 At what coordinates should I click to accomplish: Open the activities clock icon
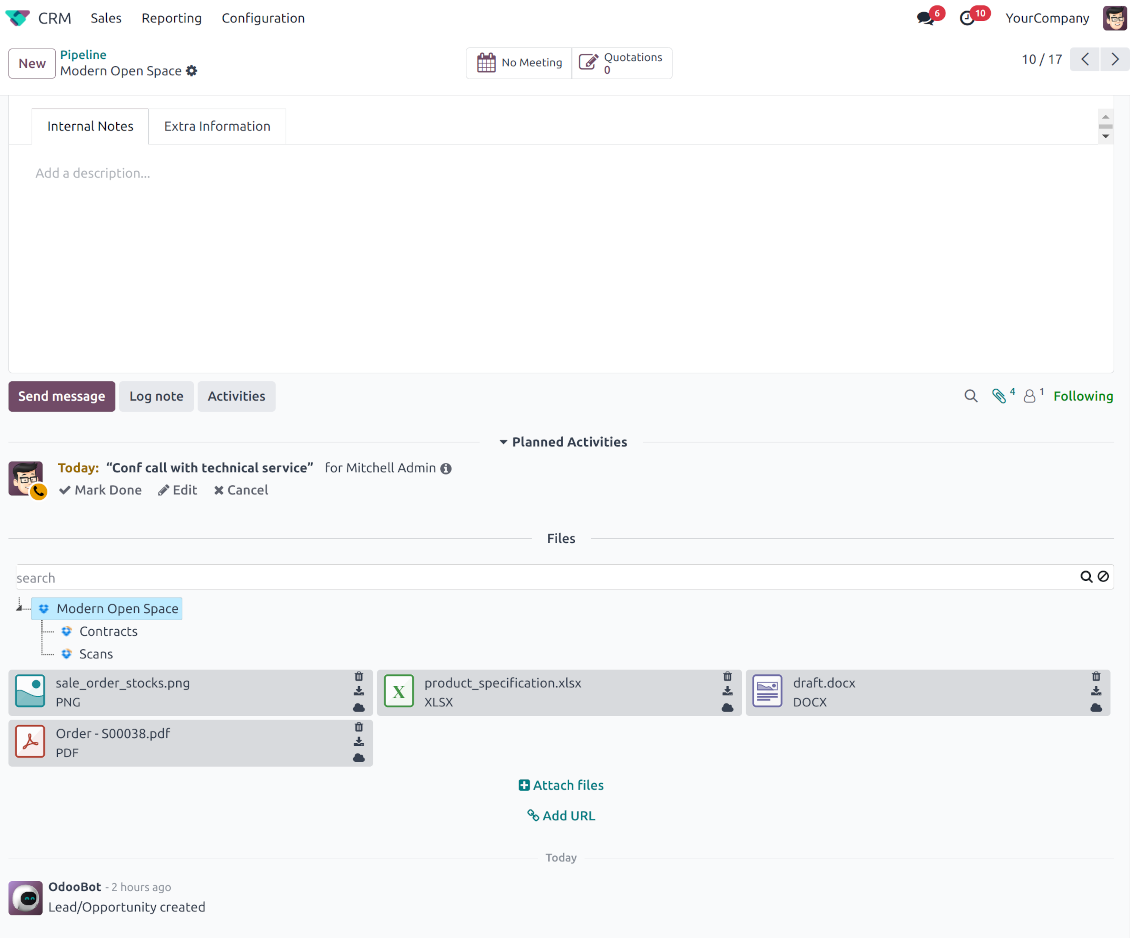point(967,18)
